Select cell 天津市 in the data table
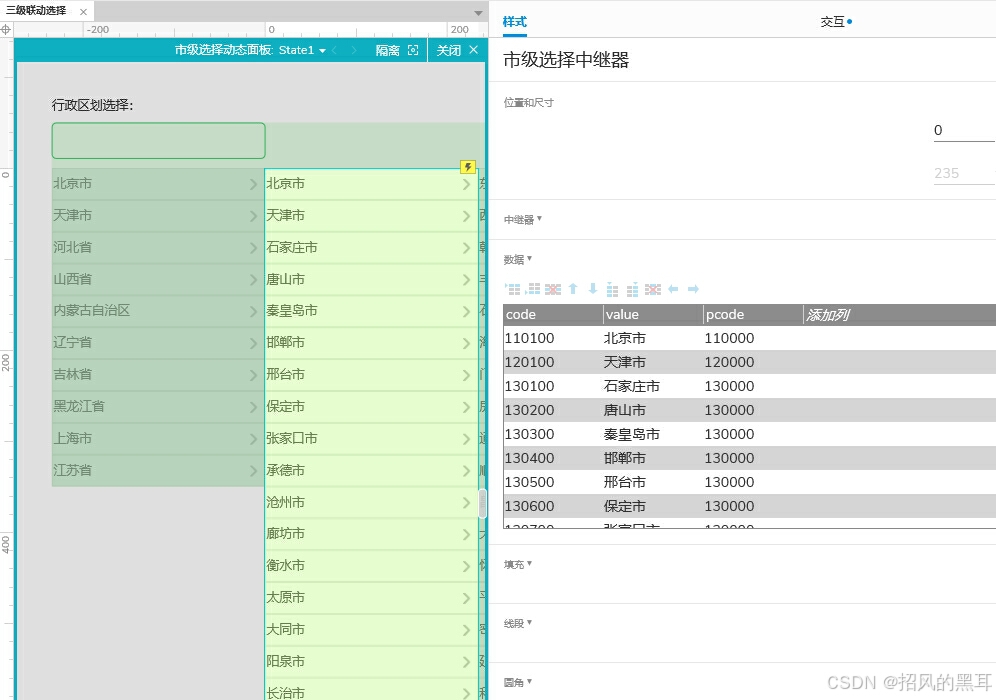This screenshot has height=700, width=996. (x=653, y=362)
